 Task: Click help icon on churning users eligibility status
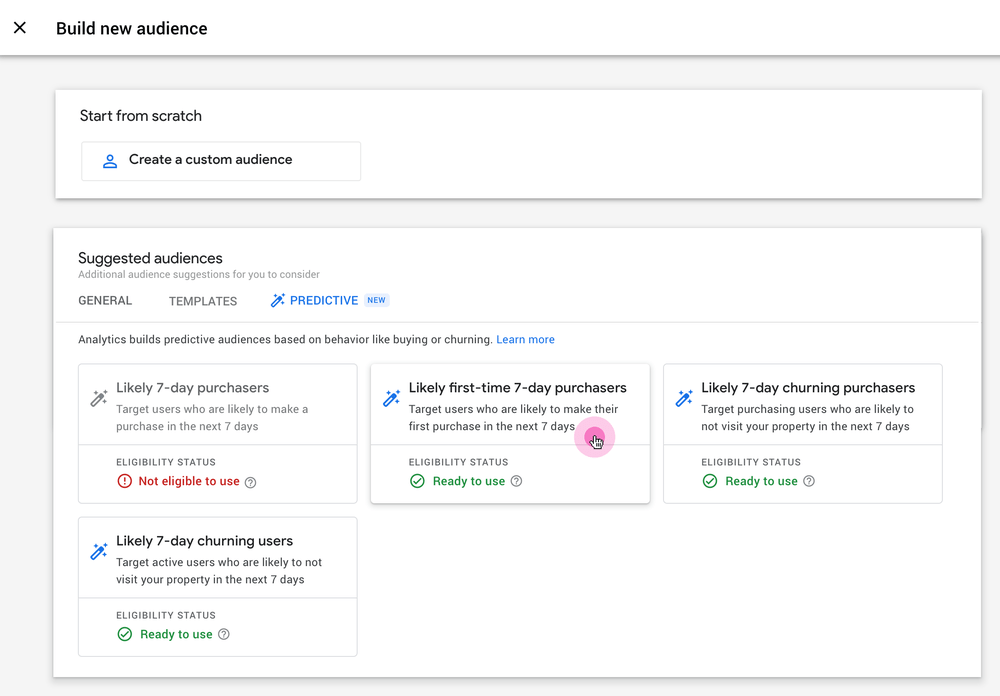pos(224,635)
